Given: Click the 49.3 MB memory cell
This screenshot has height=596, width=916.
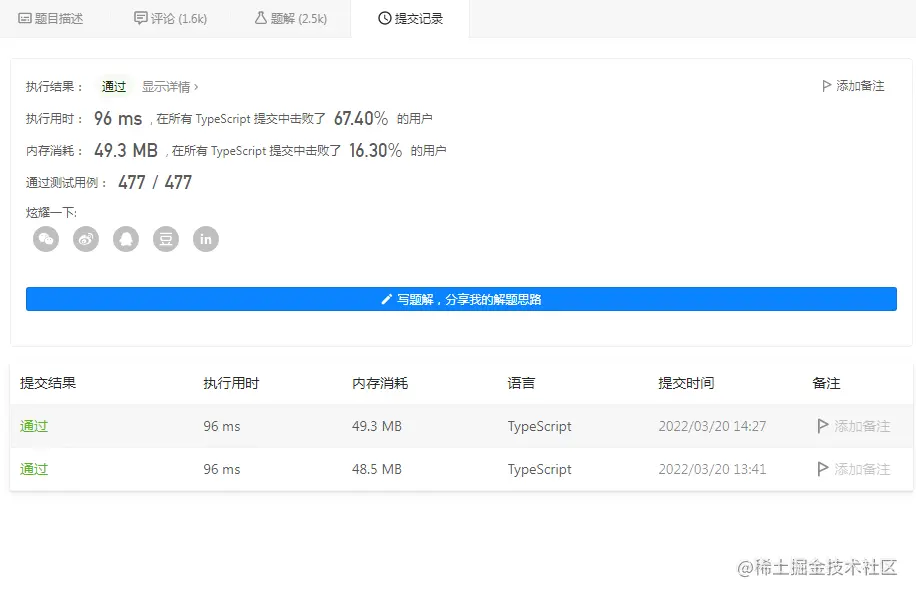Looking at the screenshot, I should click(377, 426).
